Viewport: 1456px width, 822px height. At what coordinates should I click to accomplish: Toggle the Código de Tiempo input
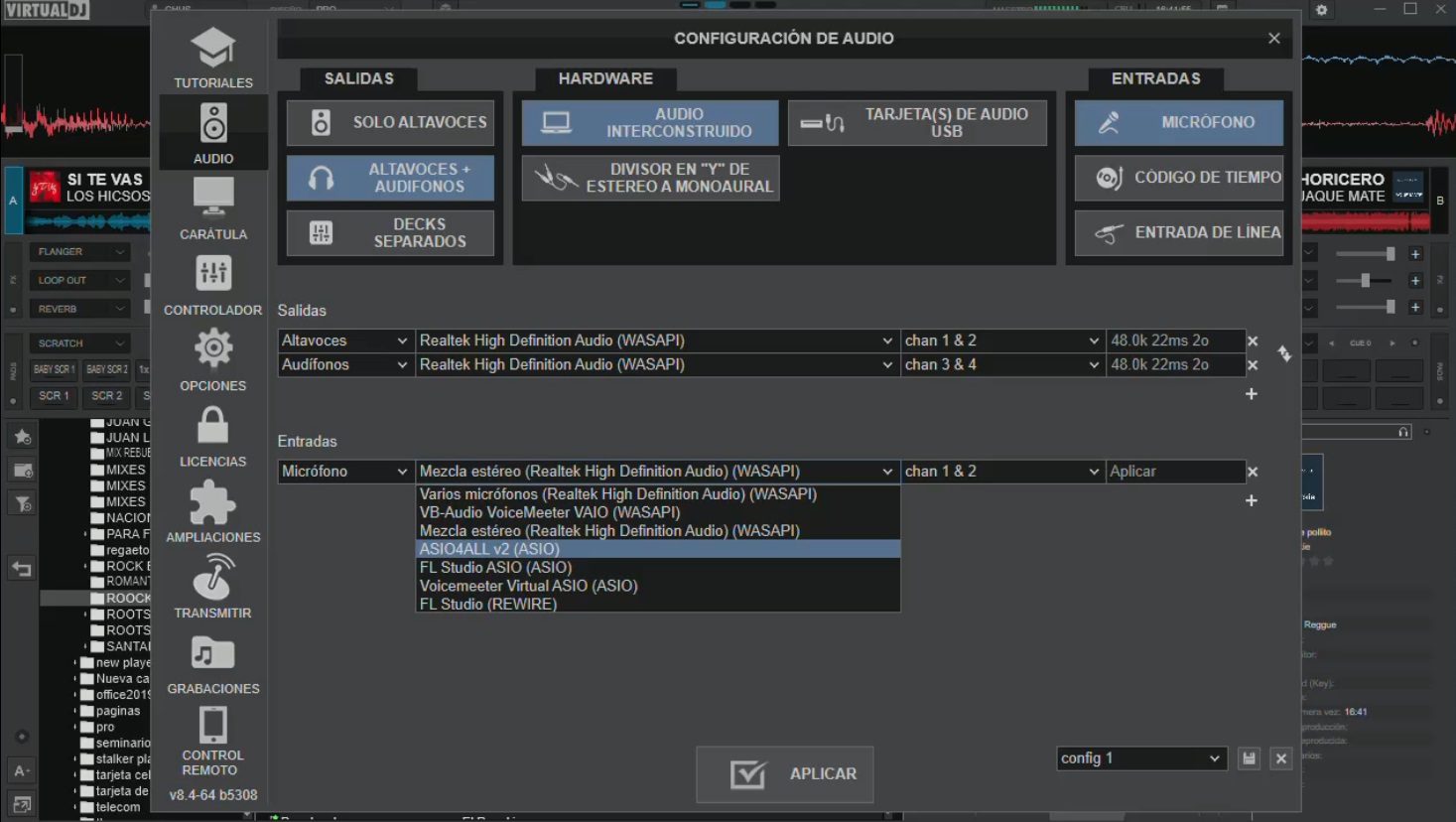[x=1179, y=178]
